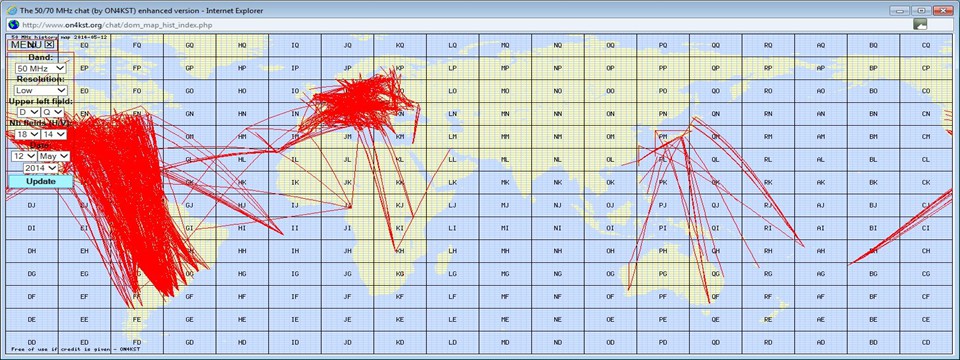The height and width of the screenshot is (360, 960).
Task: Expand the upper left field D selector
Action: pos(28,113)
